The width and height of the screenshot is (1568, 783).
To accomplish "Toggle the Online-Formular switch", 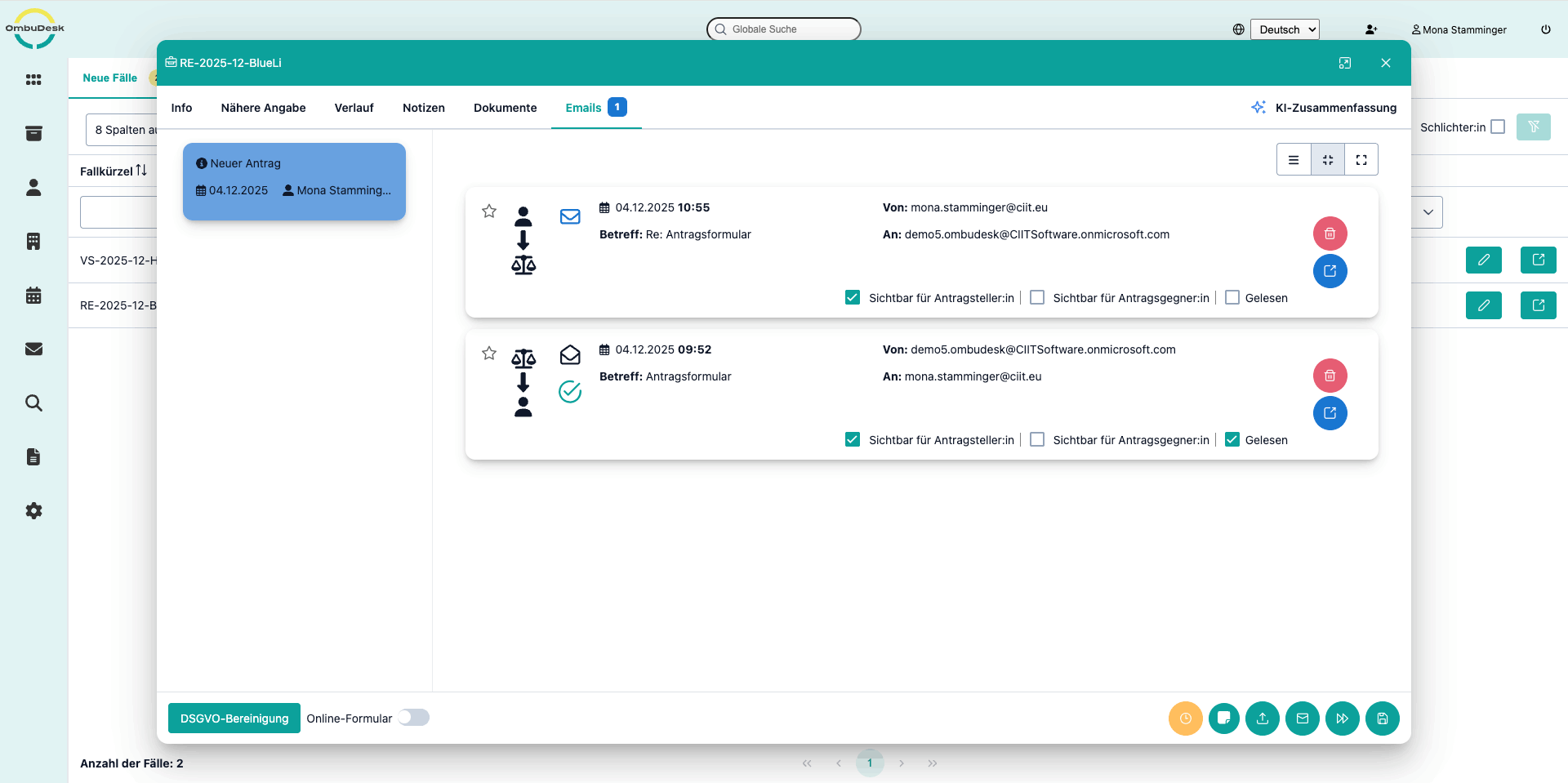I will [x=414, y=718].
